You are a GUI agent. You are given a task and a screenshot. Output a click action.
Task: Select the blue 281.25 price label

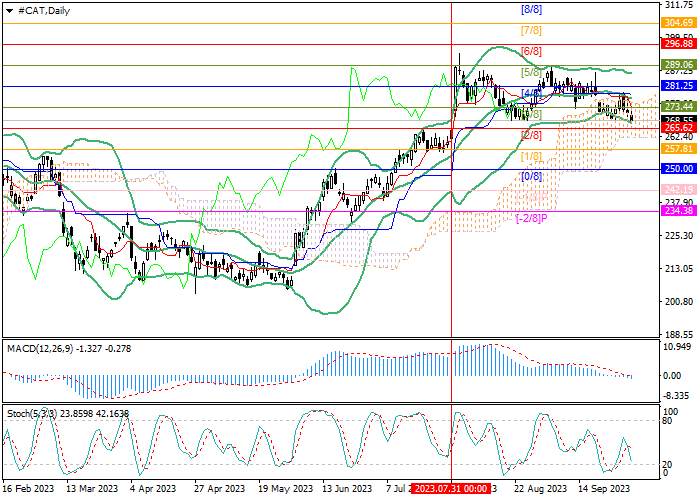pos(678,86)
